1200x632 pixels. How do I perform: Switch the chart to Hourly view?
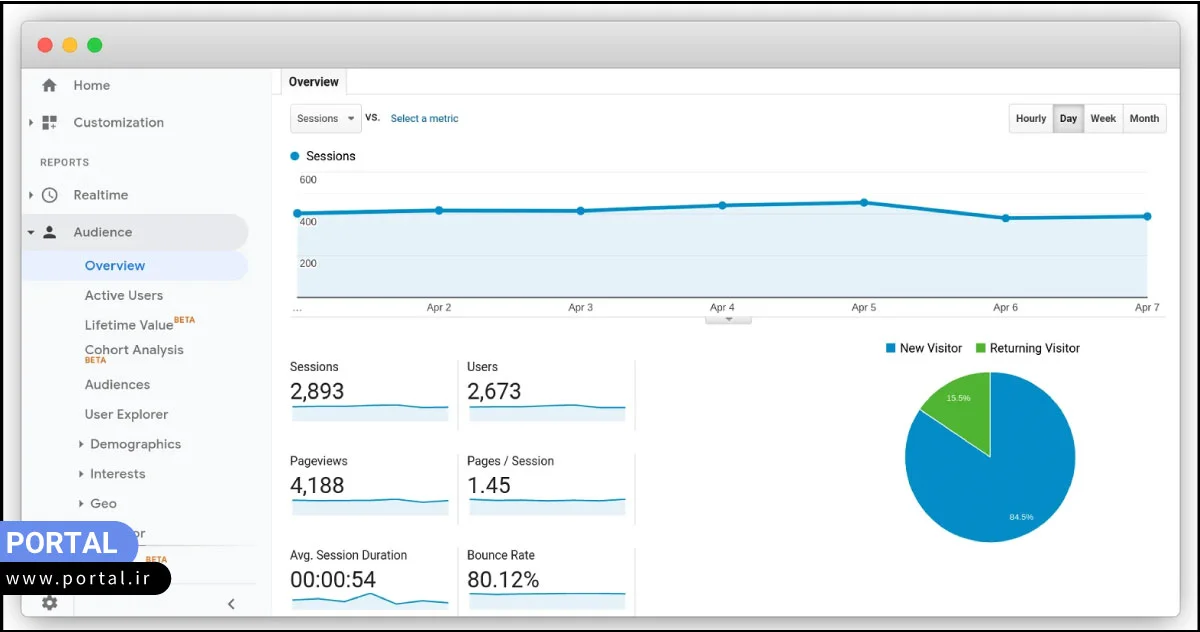1030,118
